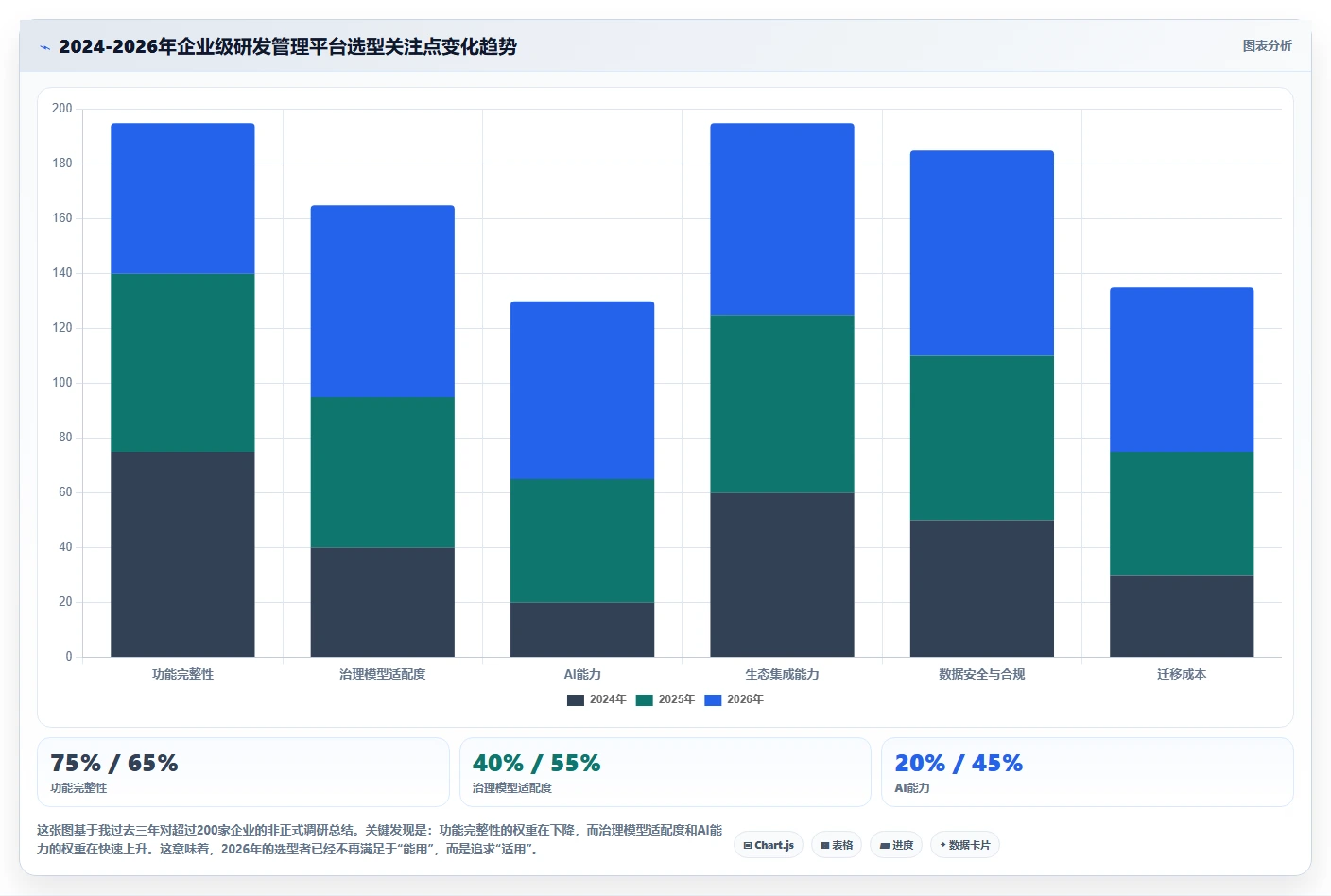Click the 2024年 segment of 治理模型适配度 bar
The width and height of the screenshot is (1331, 896).
coord(383,602)
